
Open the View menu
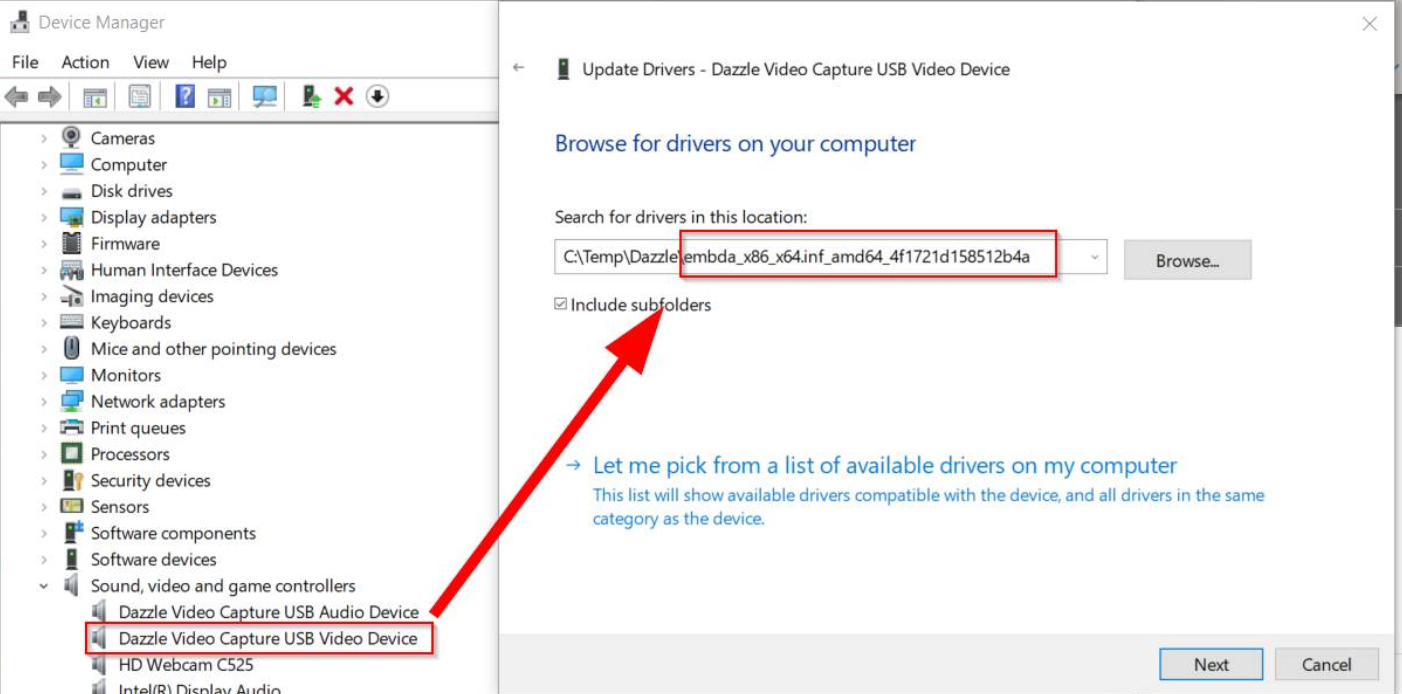click(x=151, y=62)
